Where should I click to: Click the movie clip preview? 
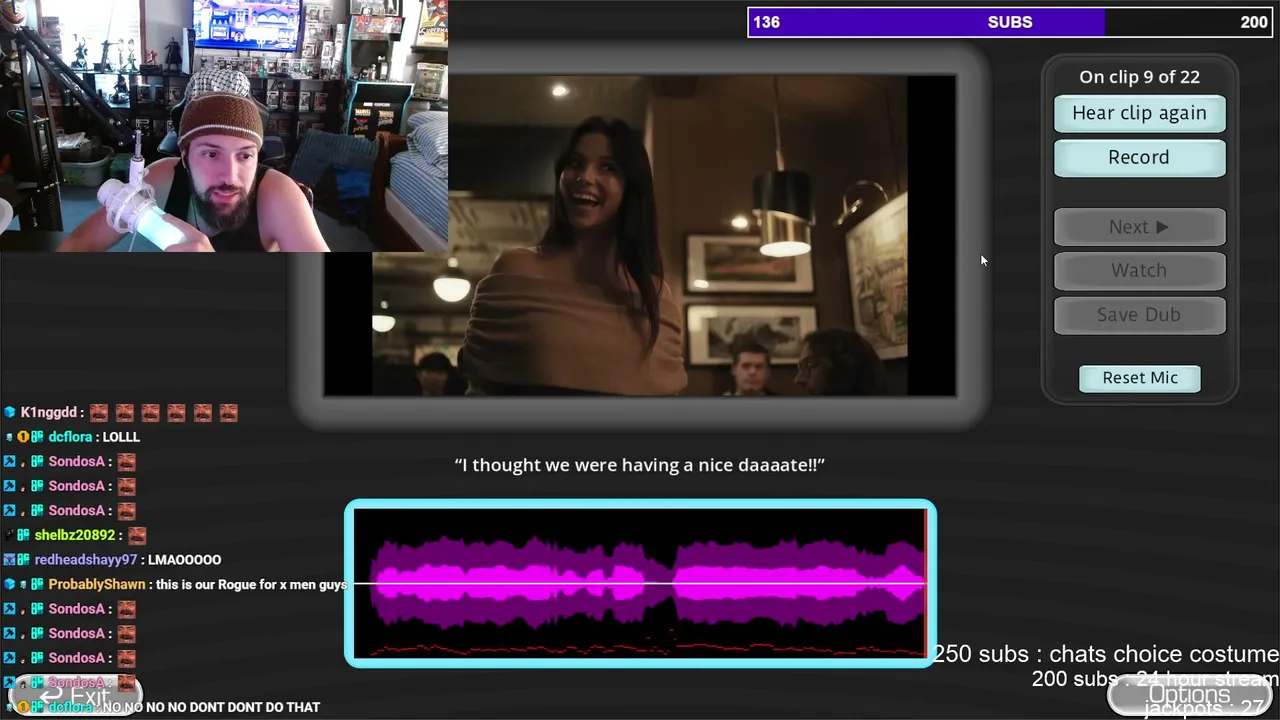click(640, 235)
